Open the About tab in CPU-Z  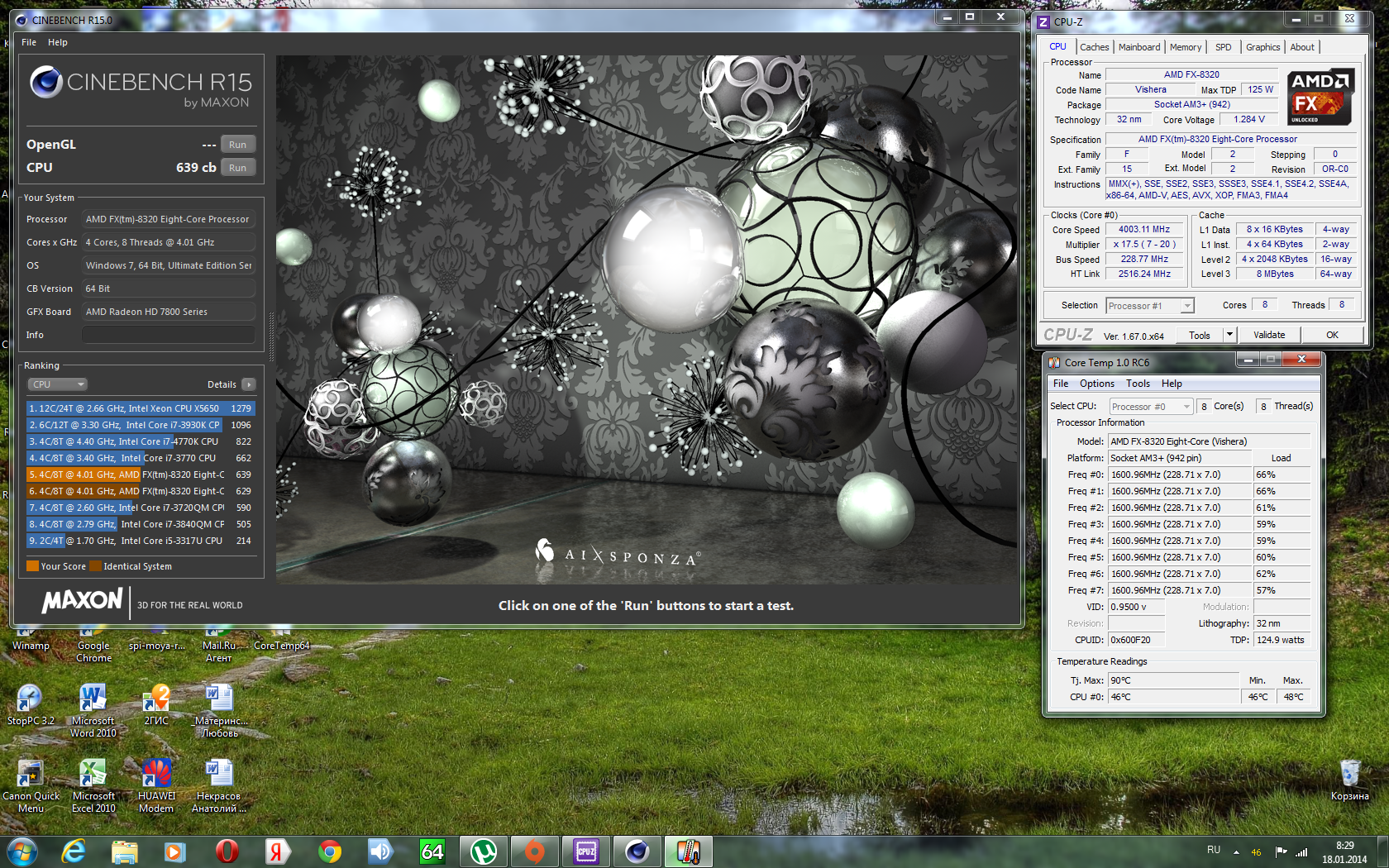[1302, 47]
